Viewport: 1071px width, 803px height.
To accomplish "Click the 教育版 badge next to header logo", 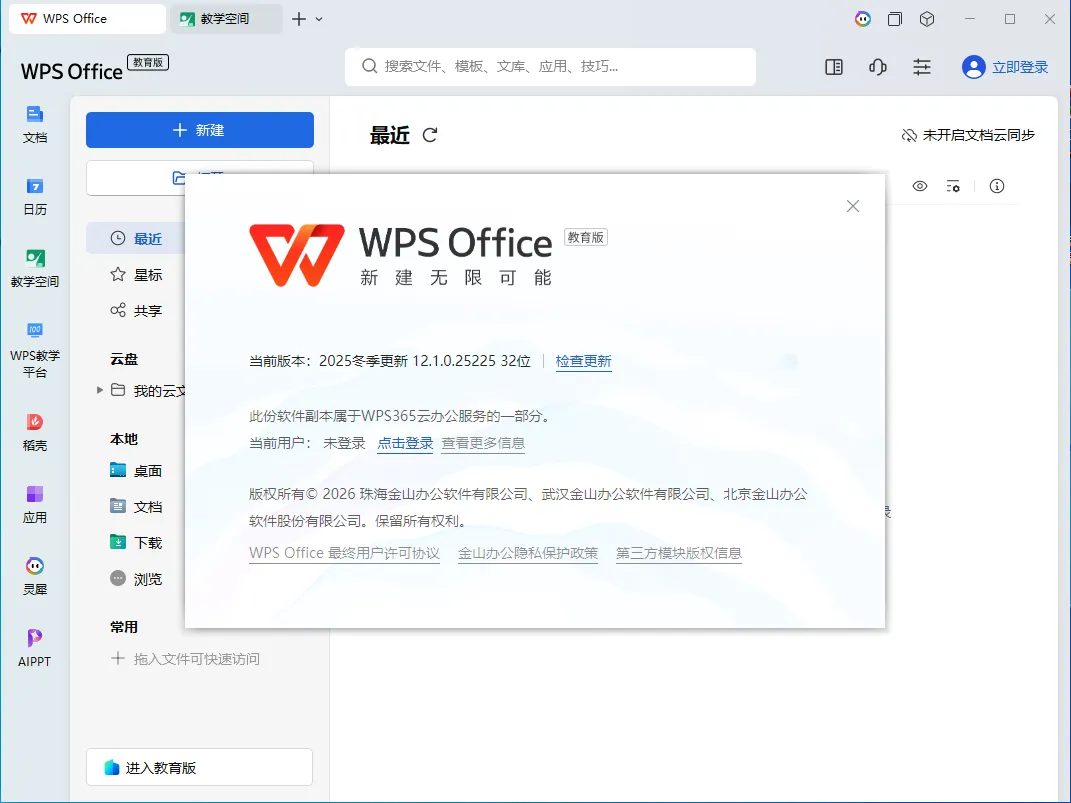I will [148, 63].
